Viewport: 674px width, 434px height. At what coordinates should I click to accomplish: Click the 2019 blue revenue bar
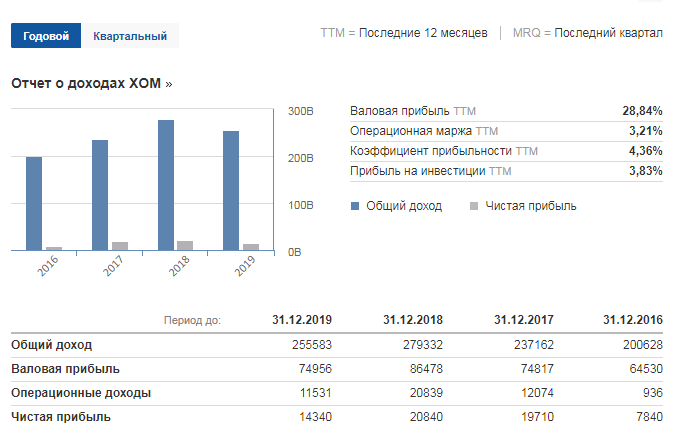click(x=231, y=191)
